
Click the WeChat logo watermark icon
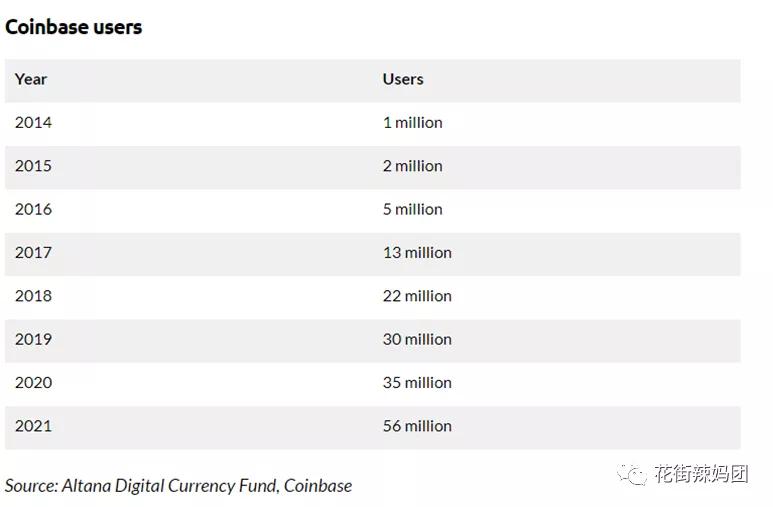632,474
